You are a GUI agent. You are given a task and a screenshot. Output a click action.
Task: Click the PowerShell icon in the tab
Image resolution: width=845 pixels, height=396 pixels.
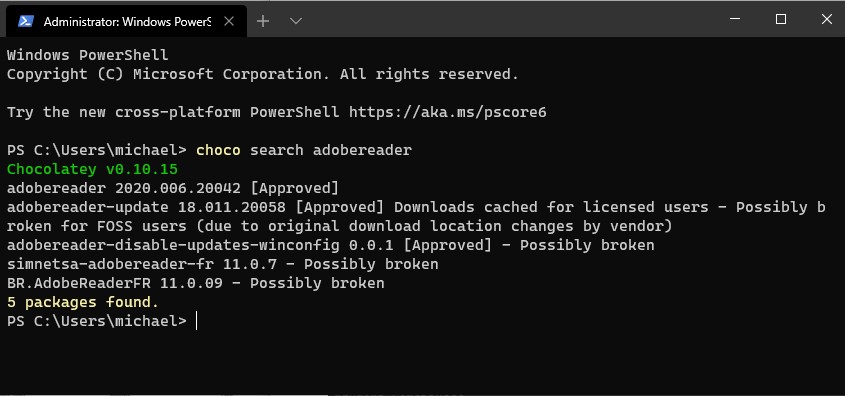(26, 21)
